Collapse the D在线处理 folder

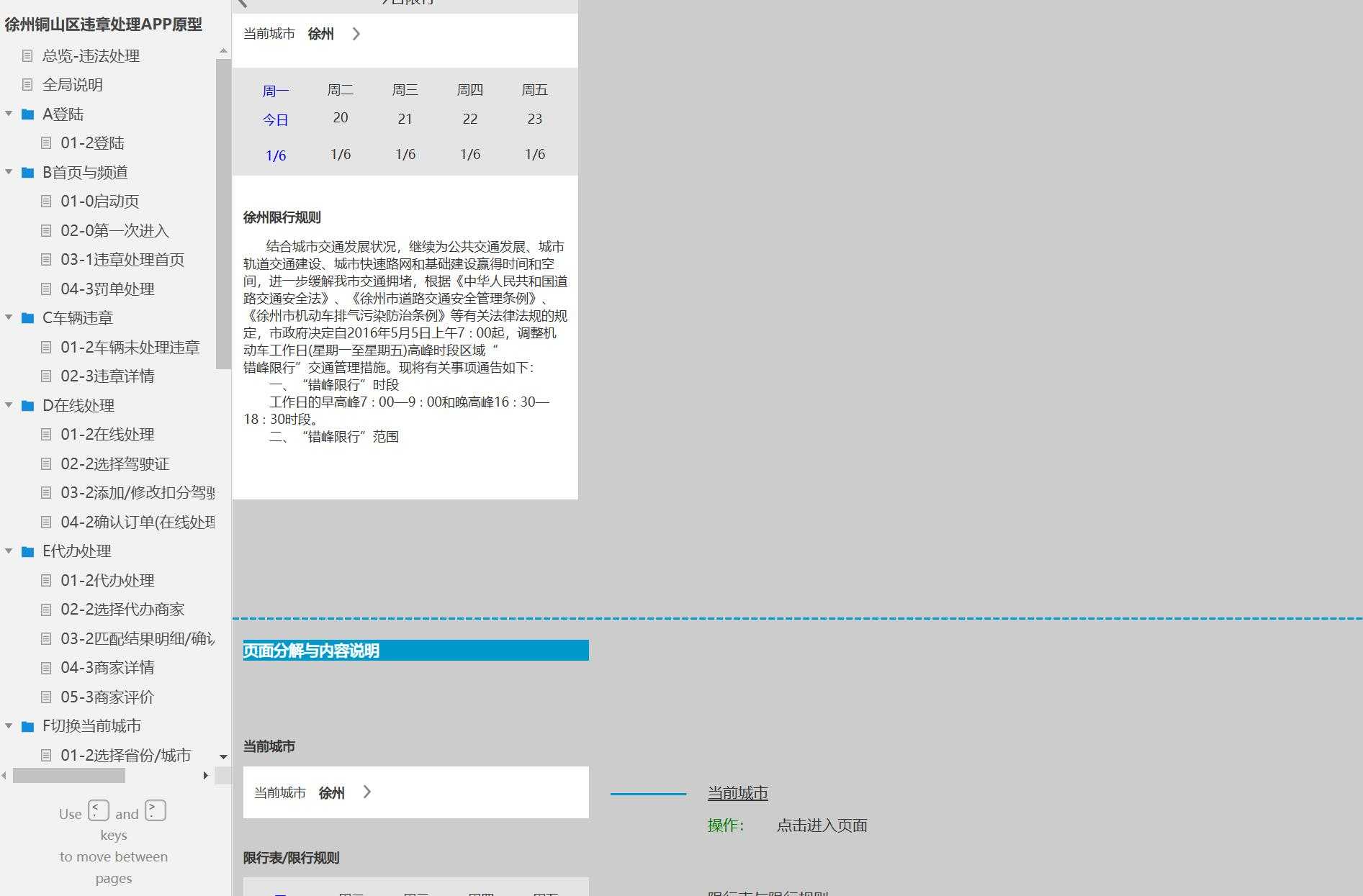point(9,405)
